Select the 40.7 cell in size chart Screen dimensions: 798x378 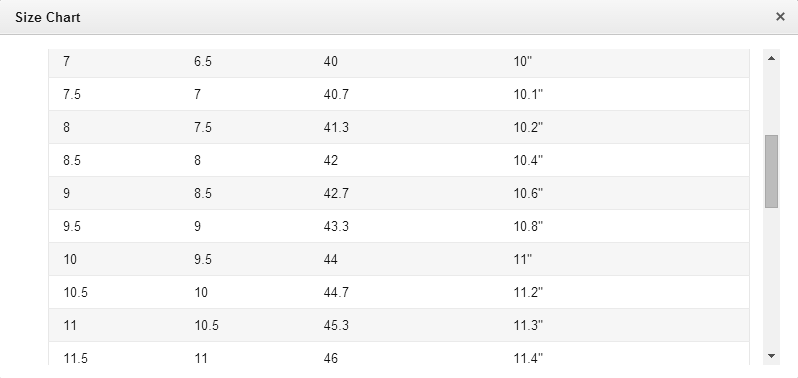click(336, 94)
